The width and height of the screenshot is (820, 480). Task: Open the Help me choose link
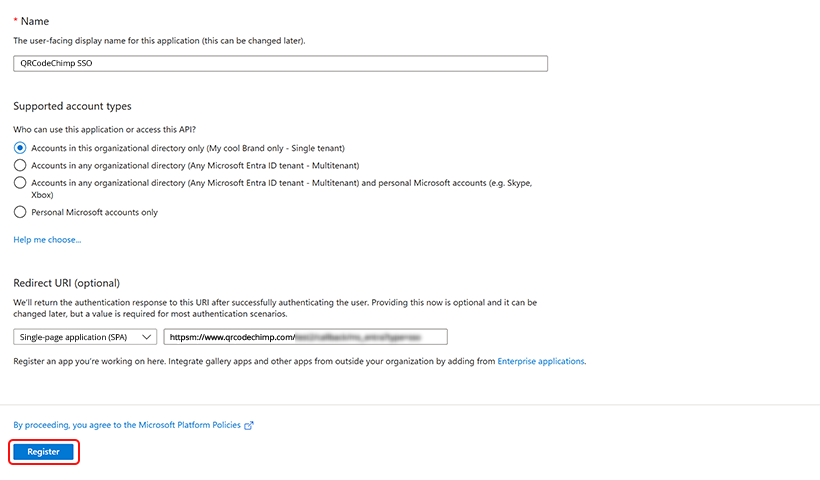point(47,239)
